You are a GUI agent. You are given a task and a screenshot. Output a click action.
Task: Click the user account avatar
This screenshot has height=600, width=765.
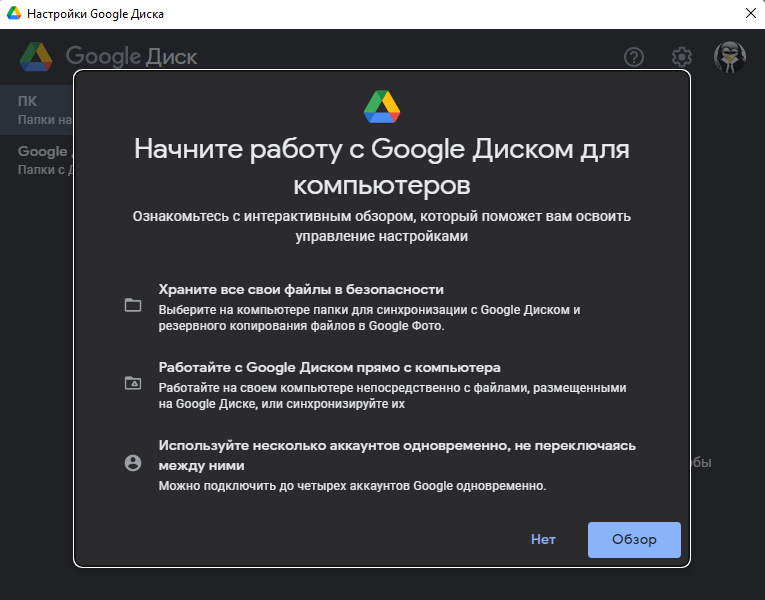pyautogui.click(x=729, y=57)
